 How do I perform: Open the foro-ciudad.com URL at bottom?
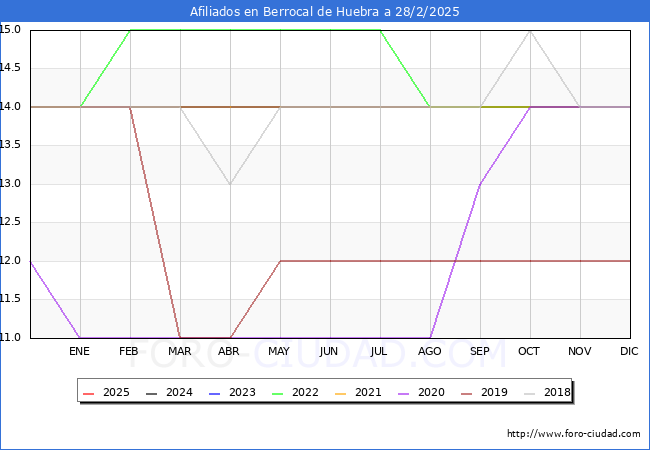(x=574, y=434)
